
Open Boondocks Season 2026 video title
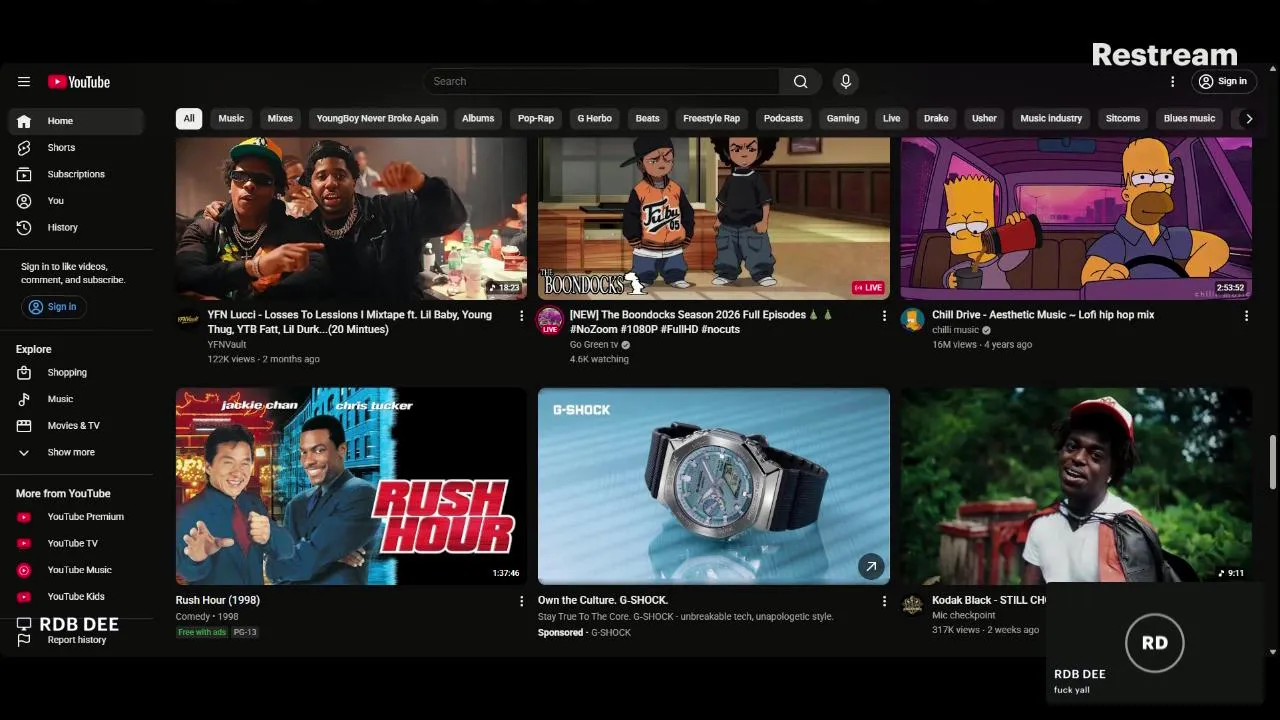pyautogui.click(x=702, y=322)
